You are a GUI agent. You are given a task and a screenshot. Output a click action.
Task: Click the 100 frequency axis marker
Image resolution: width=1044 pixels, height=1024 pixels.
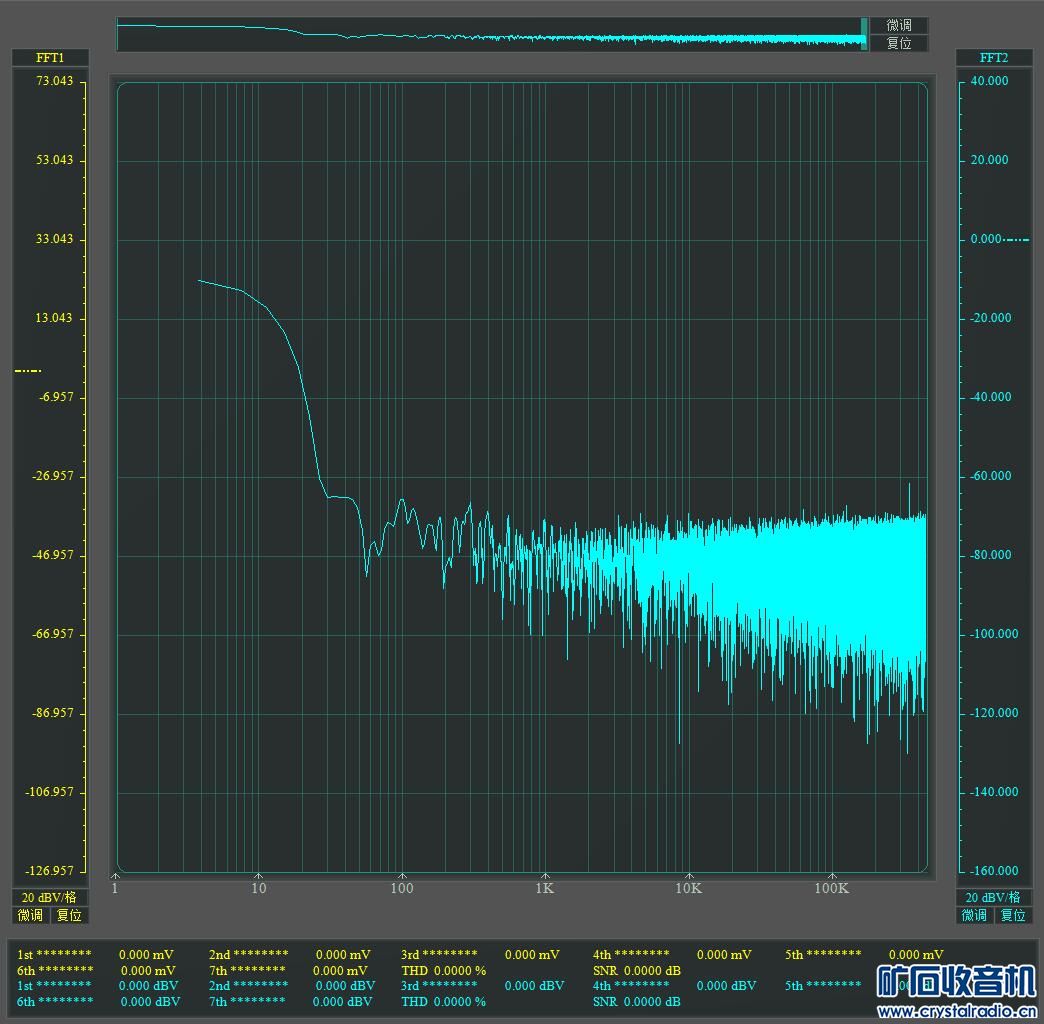pyautogui.click(x=402, y=888)
